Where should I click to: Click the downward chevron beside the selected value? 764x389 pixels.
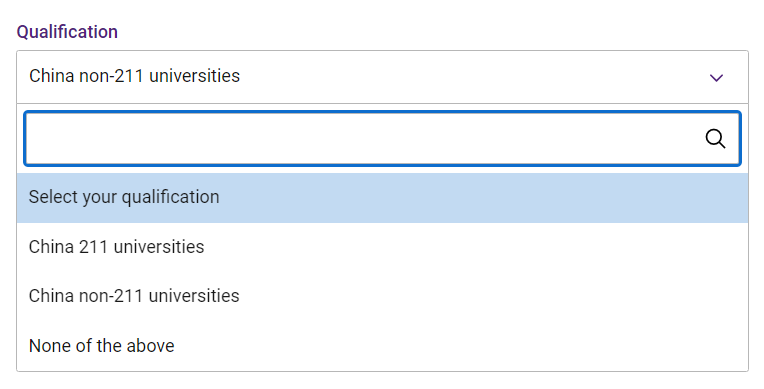(x=716, y=78)
